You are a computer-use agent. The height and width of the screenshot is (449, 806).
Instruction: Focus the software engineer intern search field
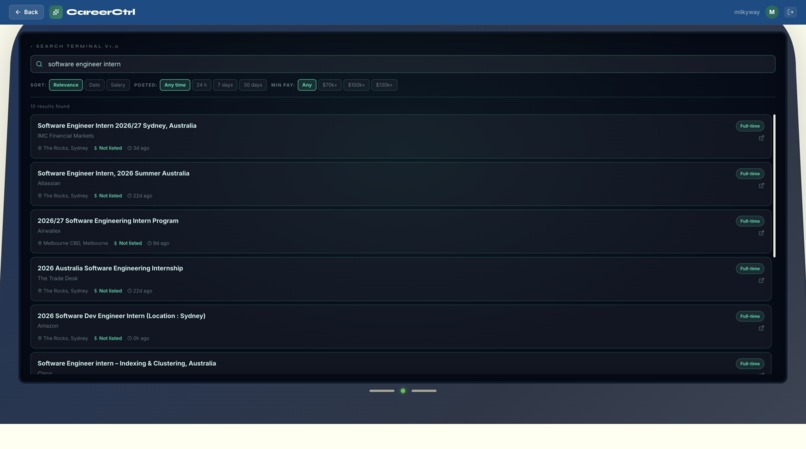pyautogui.click(x=402, y=64)
